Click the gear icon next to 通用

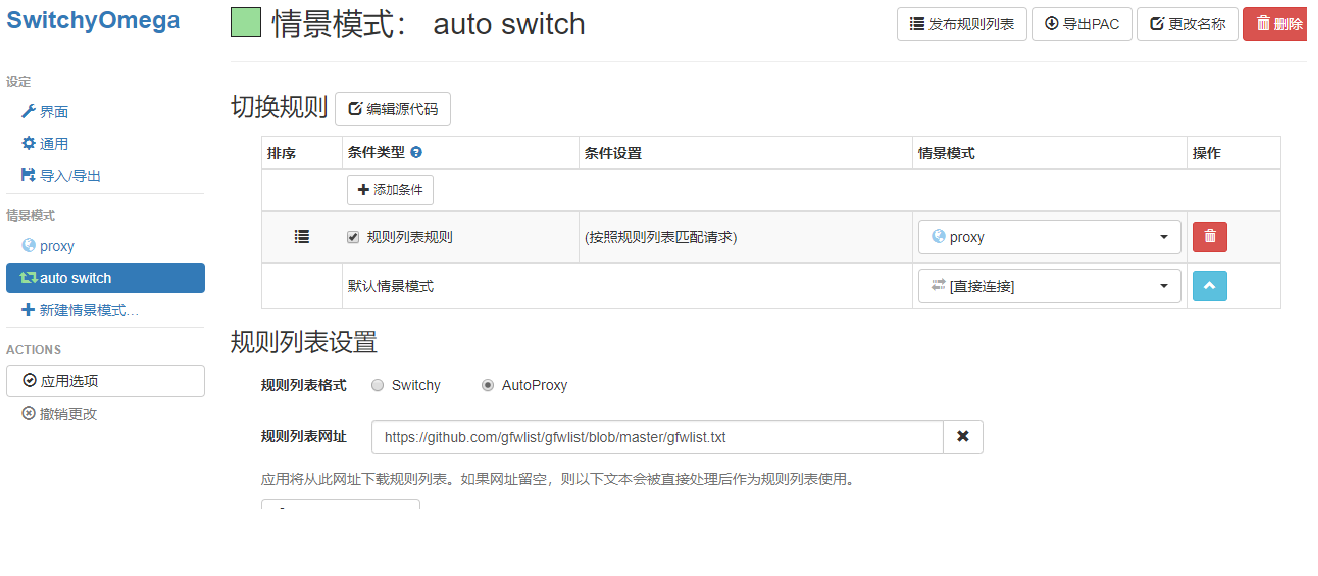28,144
